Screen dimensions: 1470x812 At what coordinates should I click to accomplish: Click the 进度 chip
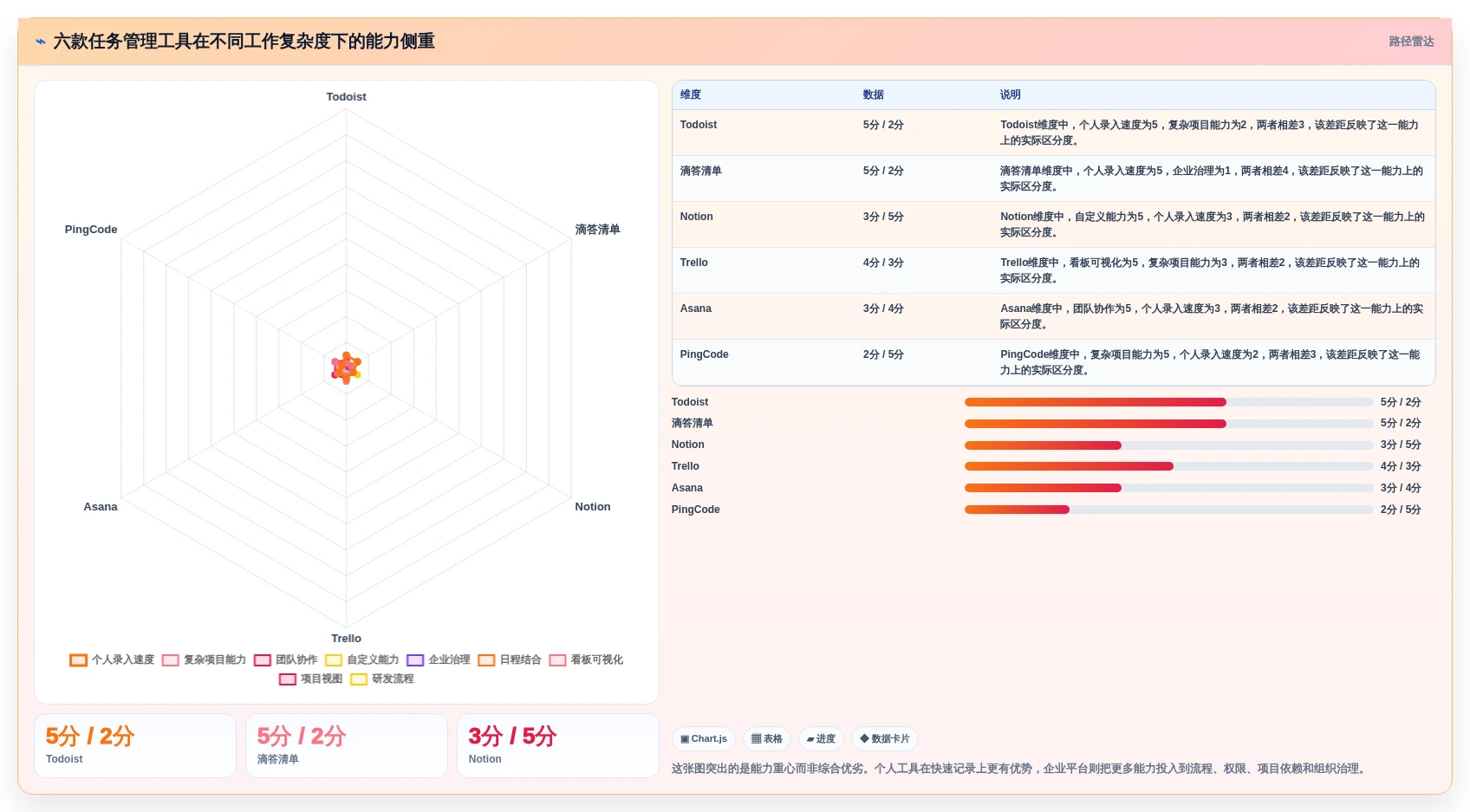[x=821, y=739]
